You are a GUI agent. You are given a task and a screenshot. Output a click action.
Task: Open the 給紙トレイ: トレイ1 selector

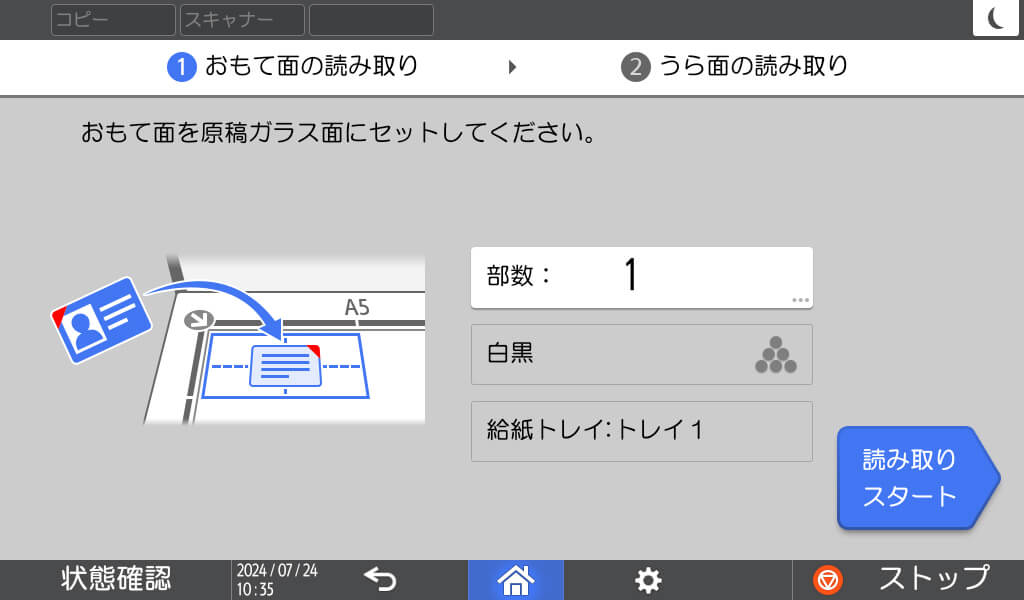tap(641, 431)
